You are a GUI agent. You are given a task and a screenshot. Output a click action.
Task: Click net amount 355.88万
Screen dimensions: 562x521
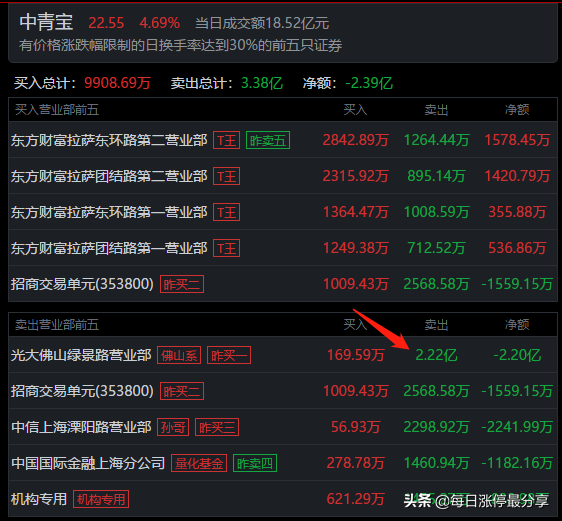coord(517,212)
